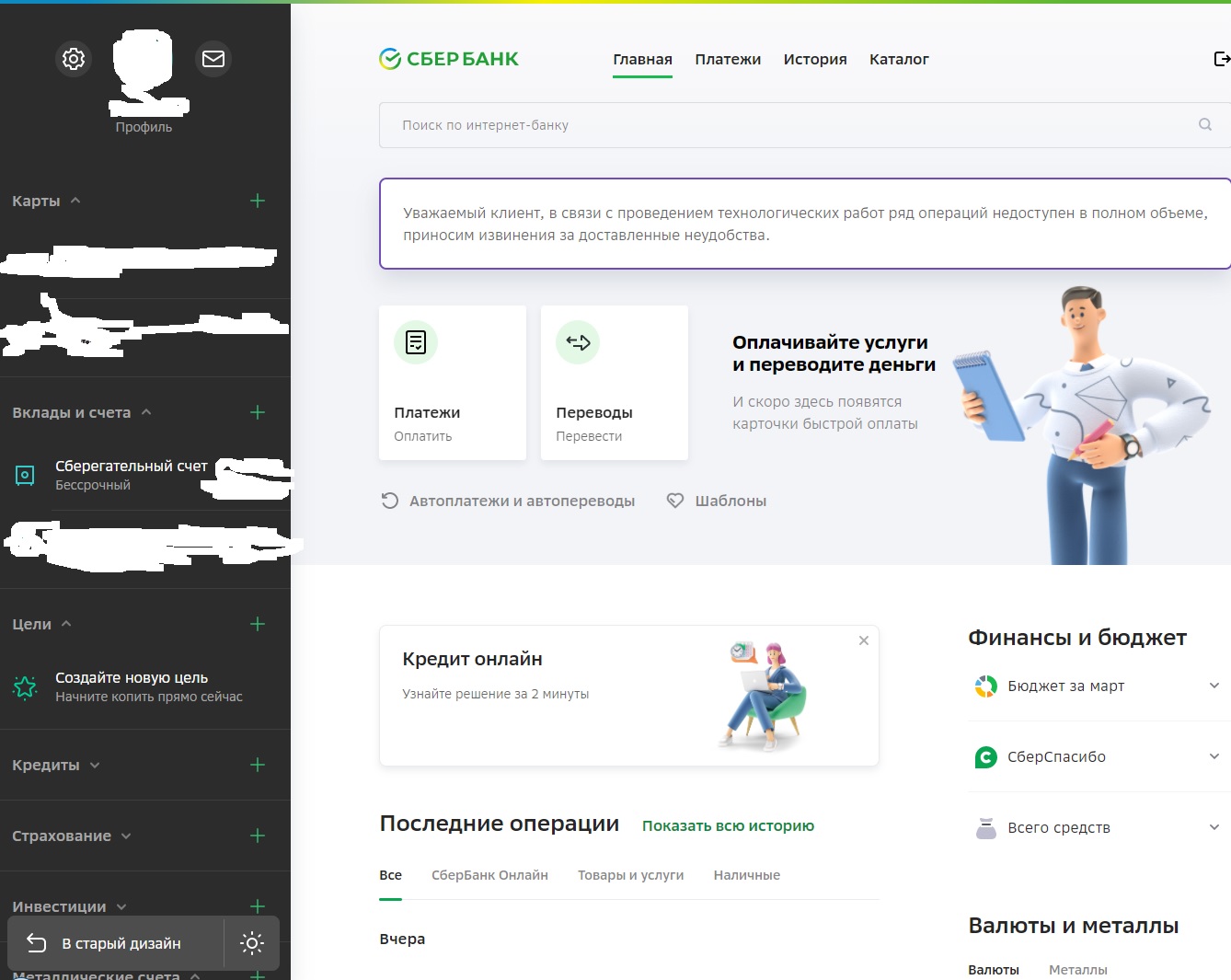Click the Сберегательный счет safe icon
Image resolution: width=1231 pixels, height=980 pixels.
(25, 475)
